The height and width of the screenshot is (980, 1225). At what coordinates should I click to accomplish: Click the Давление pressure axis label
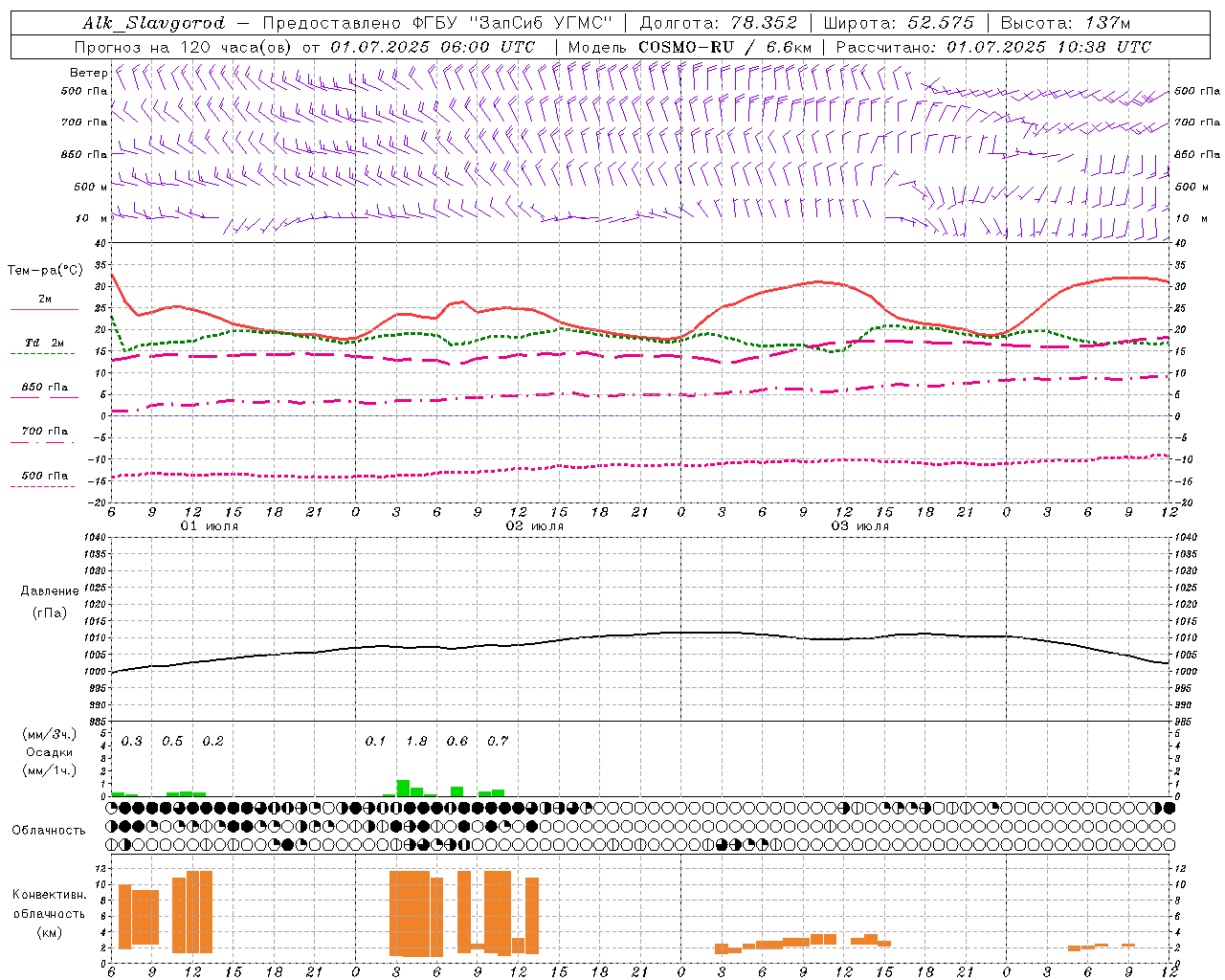[x=50, y=591]
